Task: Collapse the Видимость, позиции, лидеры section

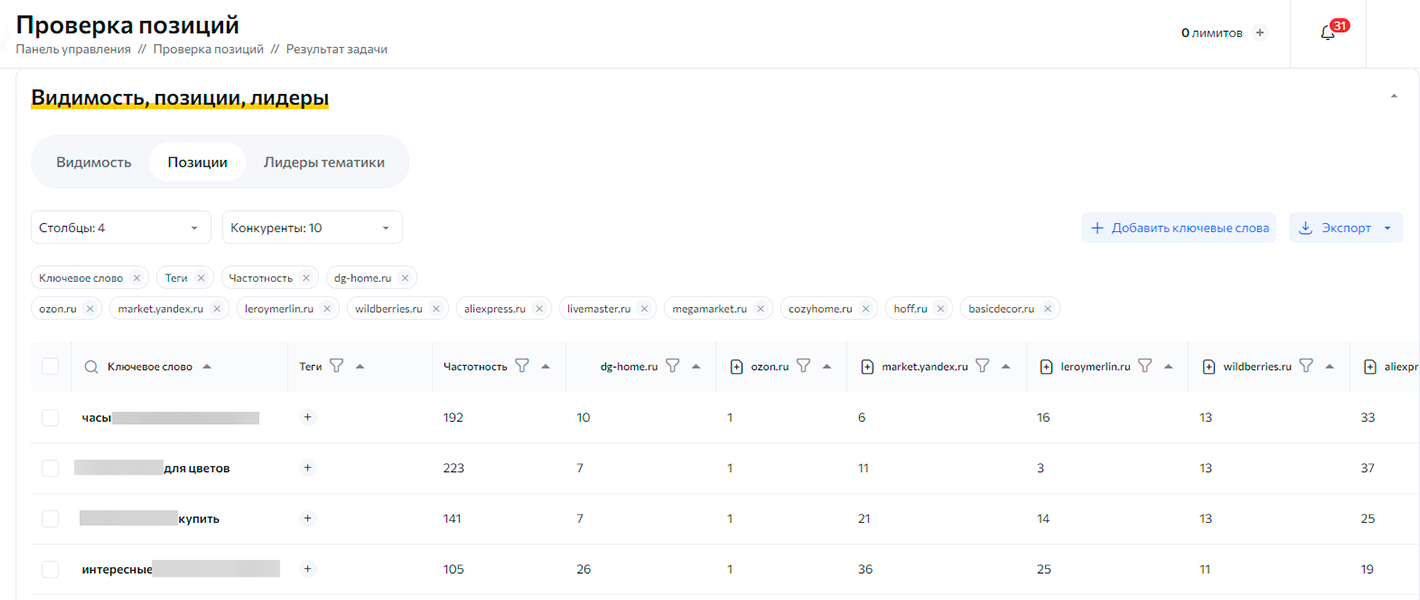Action: [1394, 96]
